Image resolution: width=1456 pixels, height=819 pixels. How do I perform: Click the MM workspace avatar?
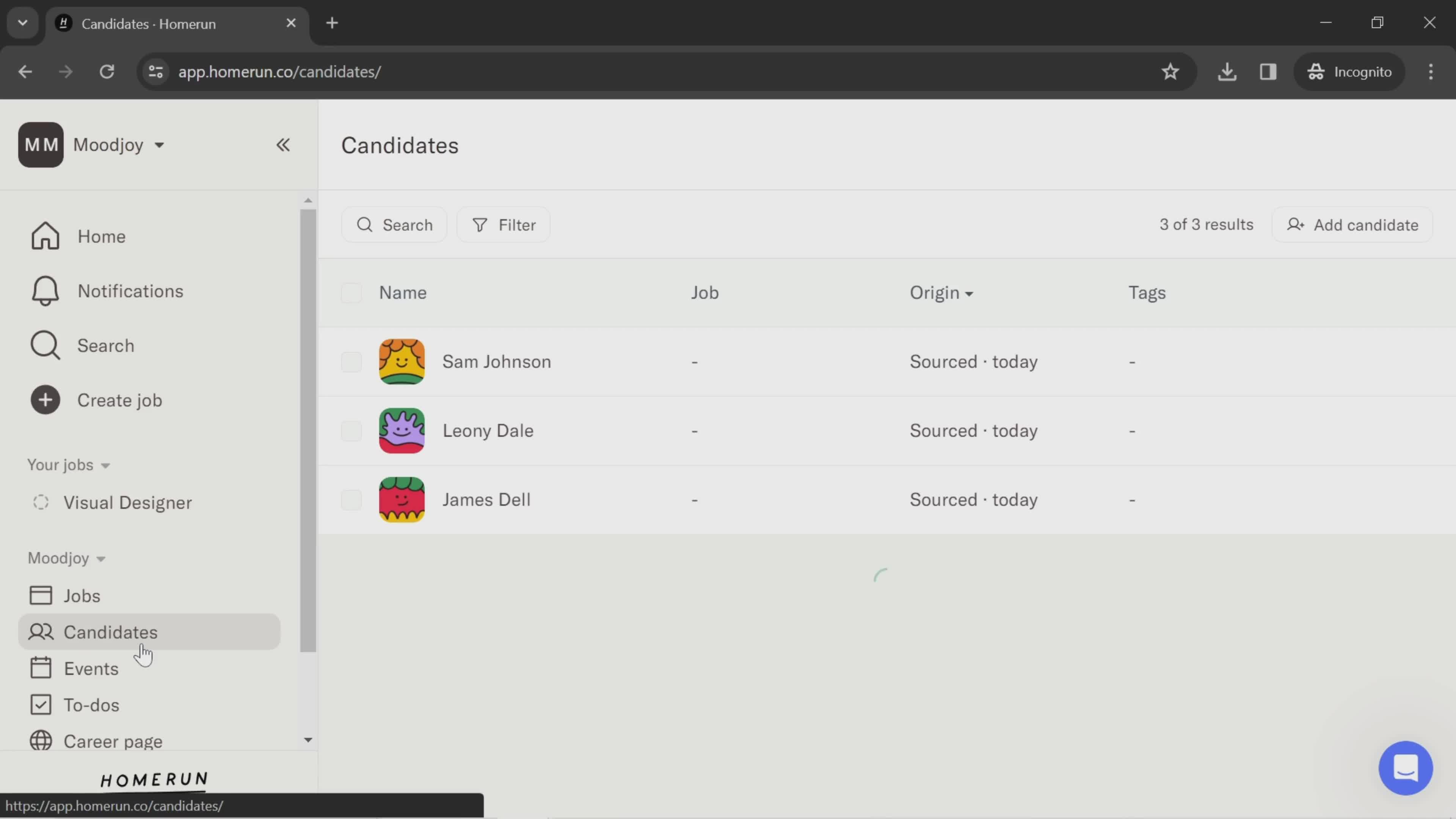41,145
